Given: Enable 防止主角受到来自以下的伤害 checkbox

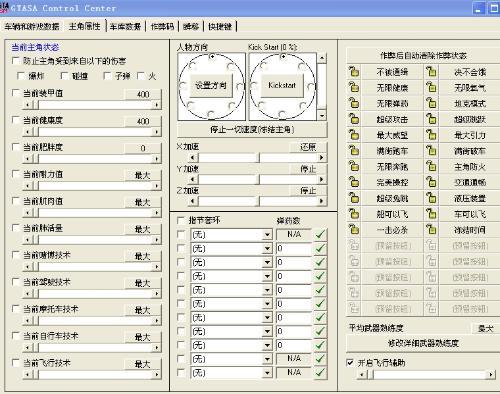Looking at the screenshot, I should [15, 61].
